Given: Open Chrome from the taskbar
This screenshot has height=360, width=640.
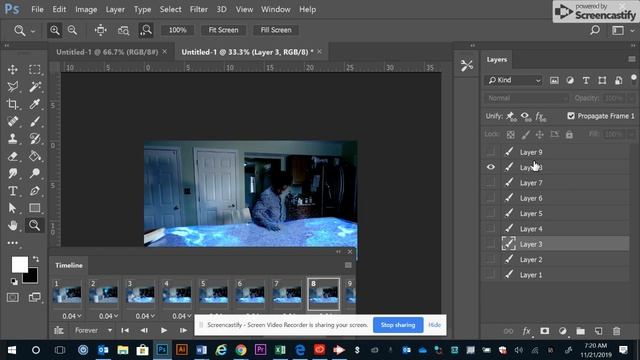Looking at the screenshot, I should [x=241, y=350].
